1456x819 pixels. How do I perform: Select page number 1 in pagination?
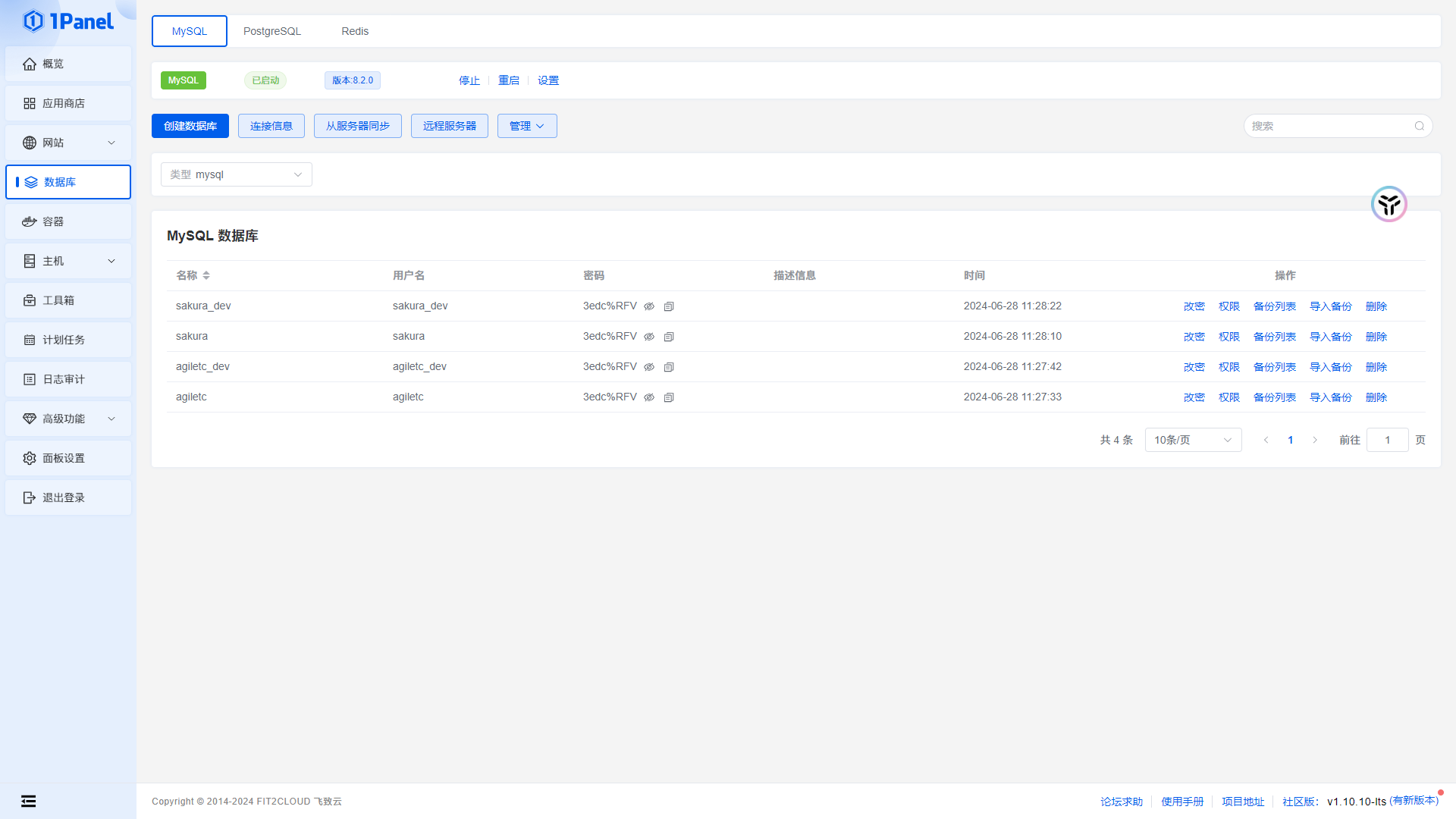tap(1291, 440)
